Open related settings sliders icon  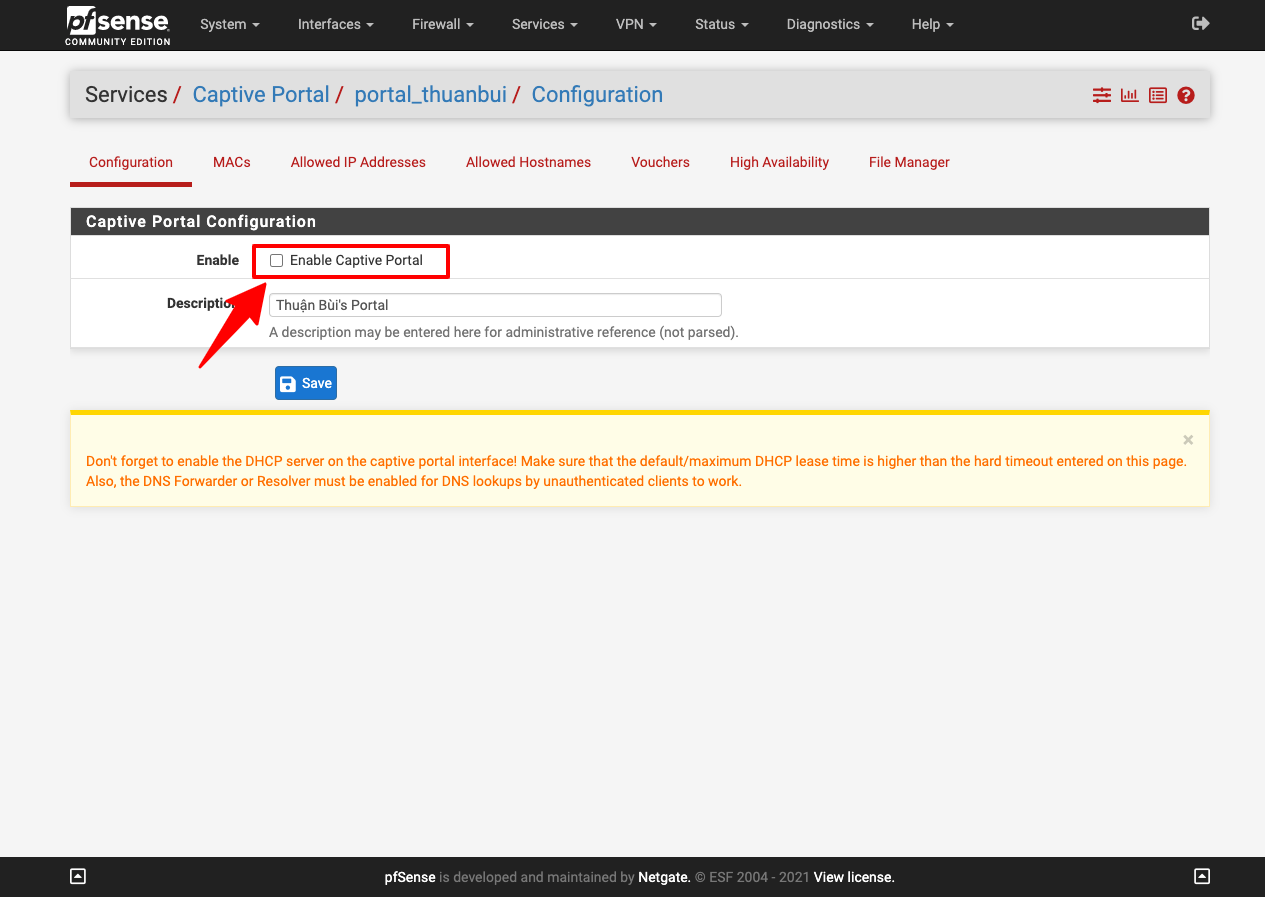(1101, 96)
